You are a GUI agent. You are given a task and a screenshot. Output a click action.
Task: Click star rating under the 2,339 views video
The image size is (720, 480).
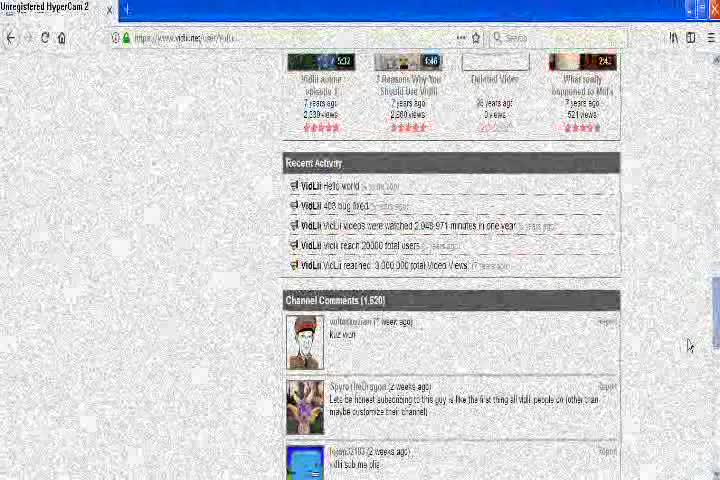coord(321,128)
